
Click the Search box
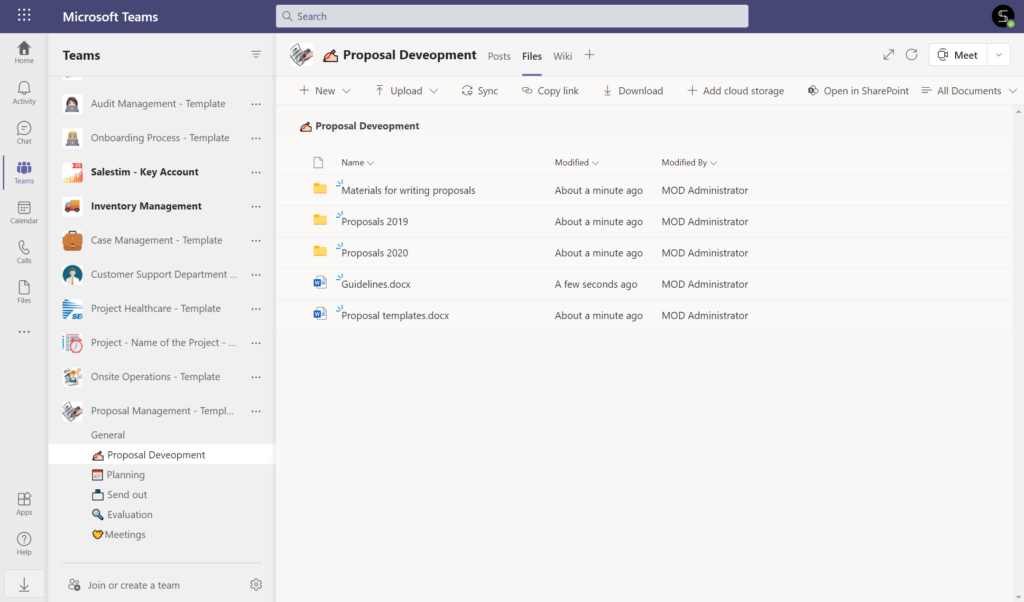coord(512,16)
